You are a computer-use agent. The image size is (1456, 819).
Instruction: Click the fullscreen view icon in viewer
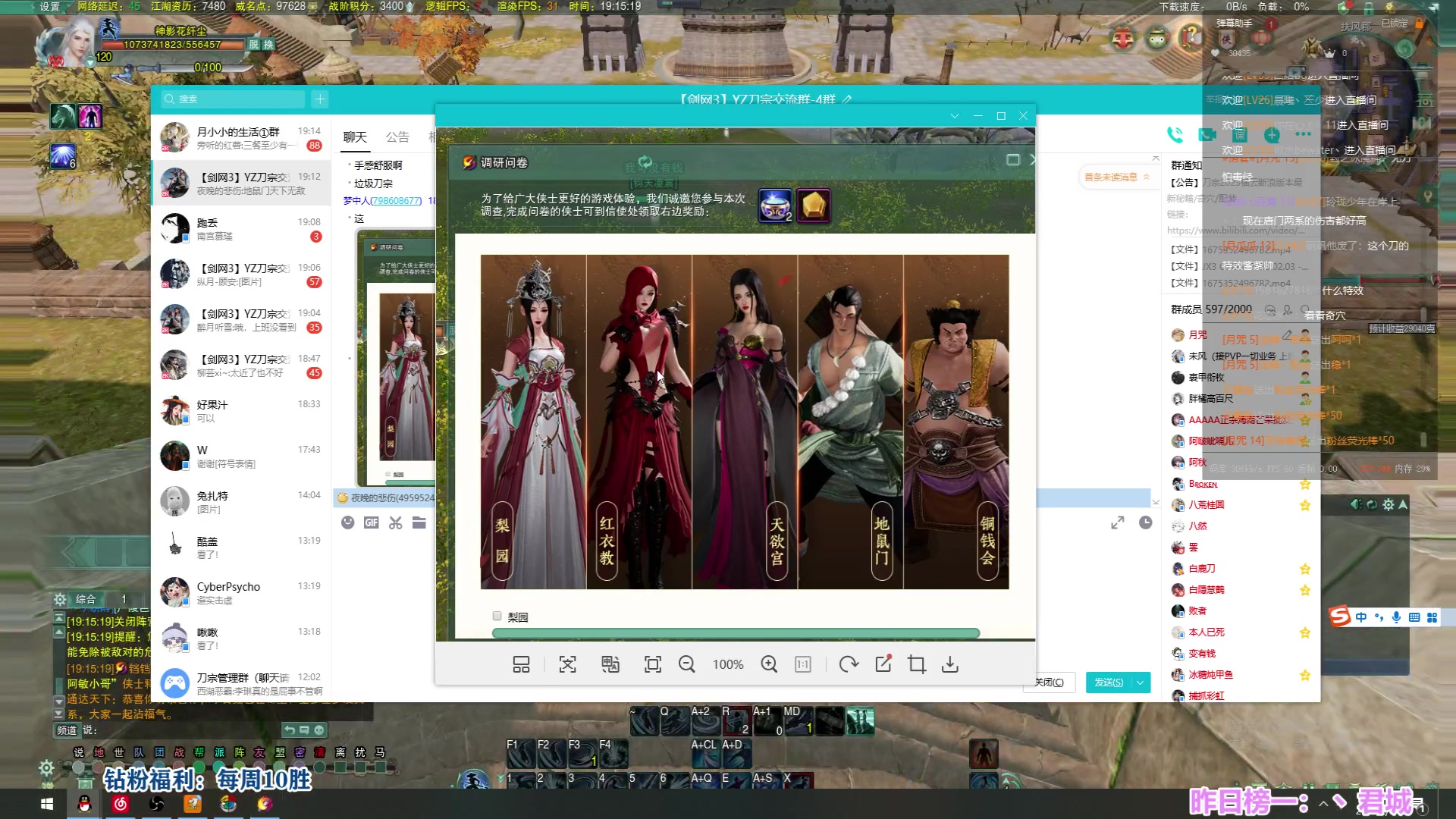(x=652, y=664)
